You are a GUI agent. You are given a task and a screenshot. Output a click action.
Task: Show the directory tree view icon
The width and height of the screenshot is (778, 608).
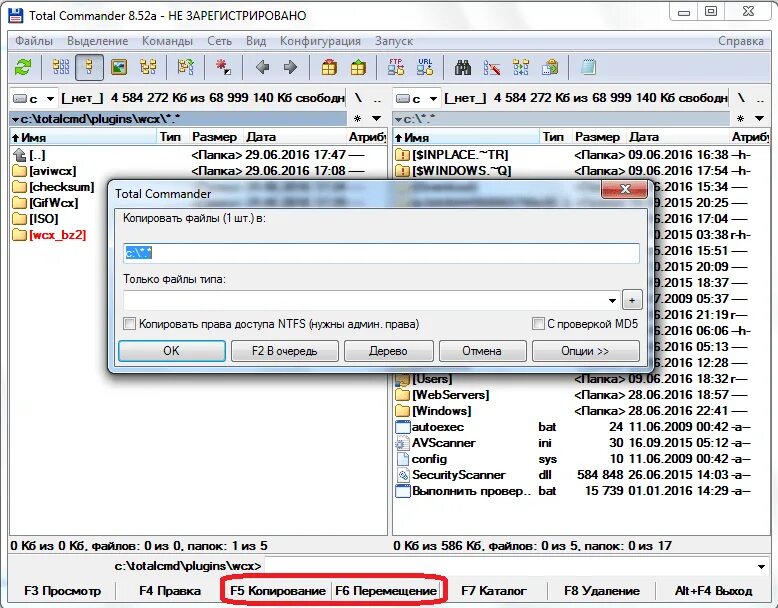(148, 67)
